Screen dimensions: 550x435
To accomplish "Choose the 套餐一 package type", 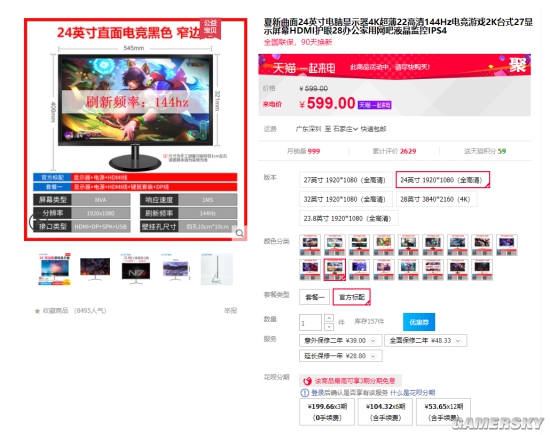I will point(315,297).
